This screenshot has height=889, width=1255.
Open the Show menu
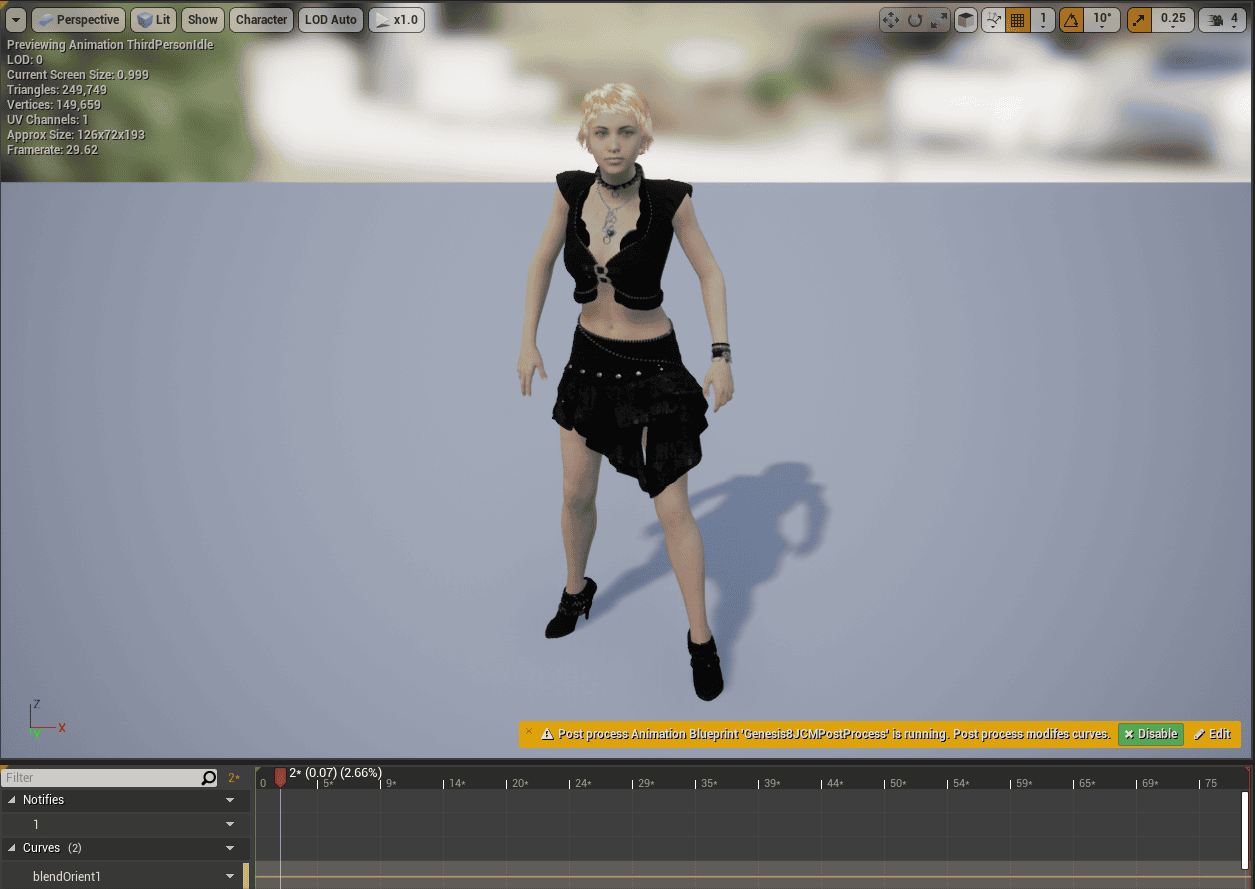(x=202, y=19)
